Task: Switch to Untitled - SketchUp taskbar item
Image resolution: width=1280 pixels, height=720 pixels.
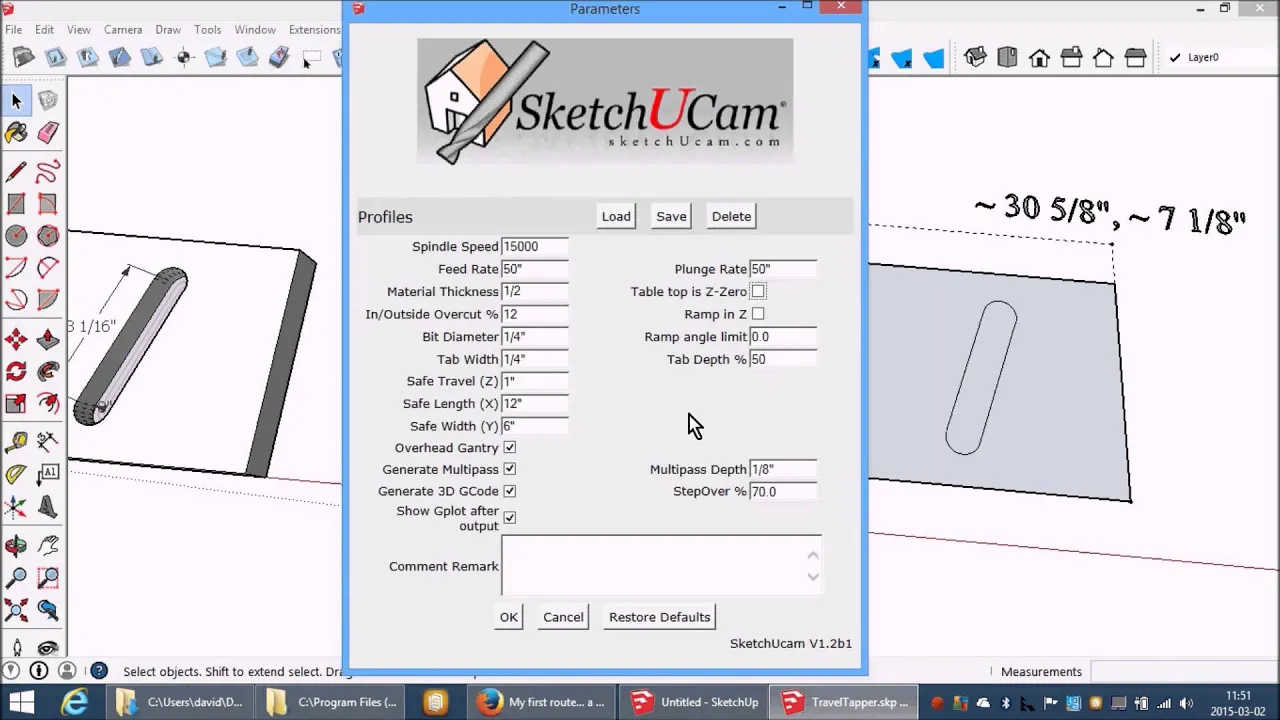Action: (x=696, y=702)
